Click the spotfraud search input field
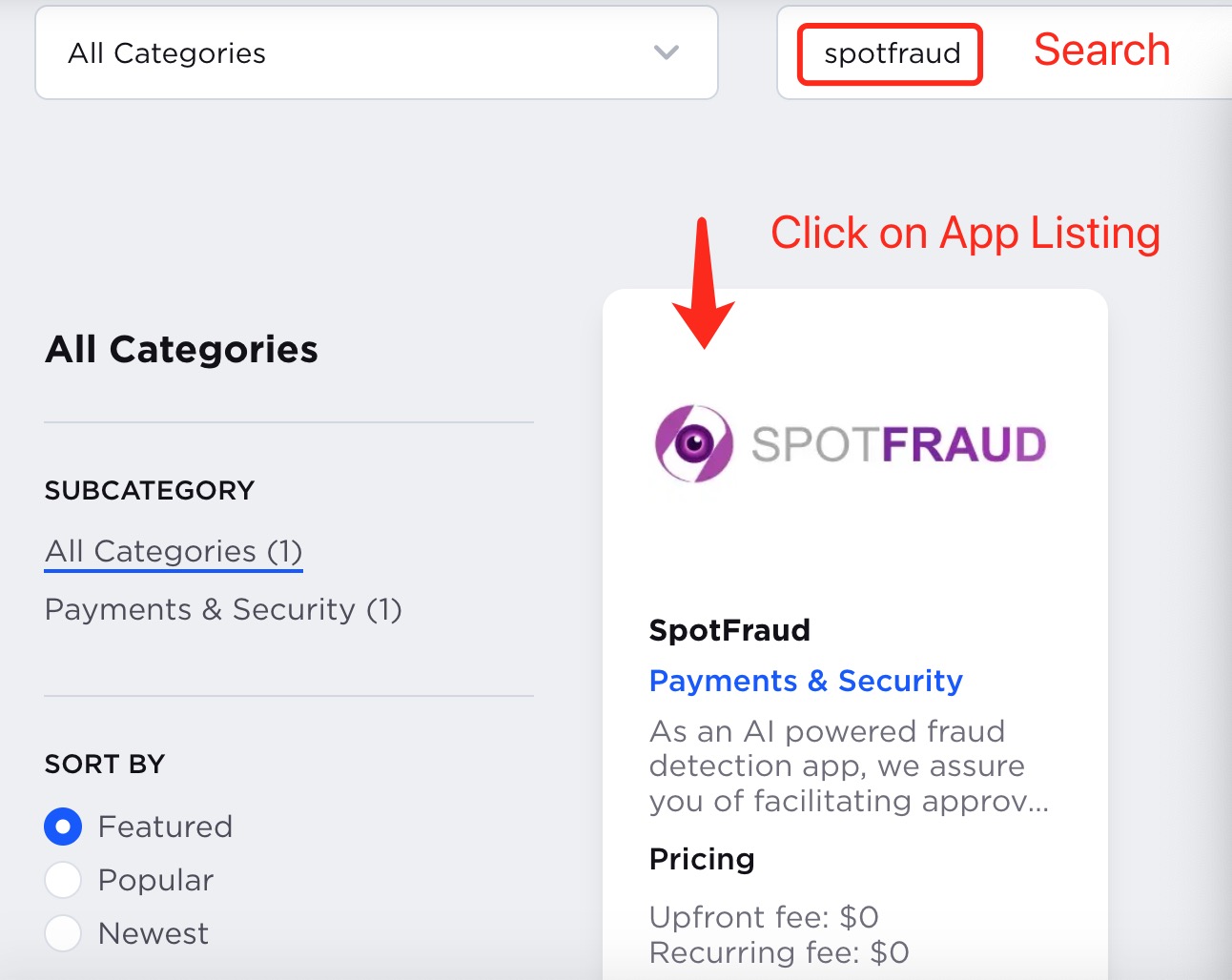The image size is (1232, 980). click(889, 54)
